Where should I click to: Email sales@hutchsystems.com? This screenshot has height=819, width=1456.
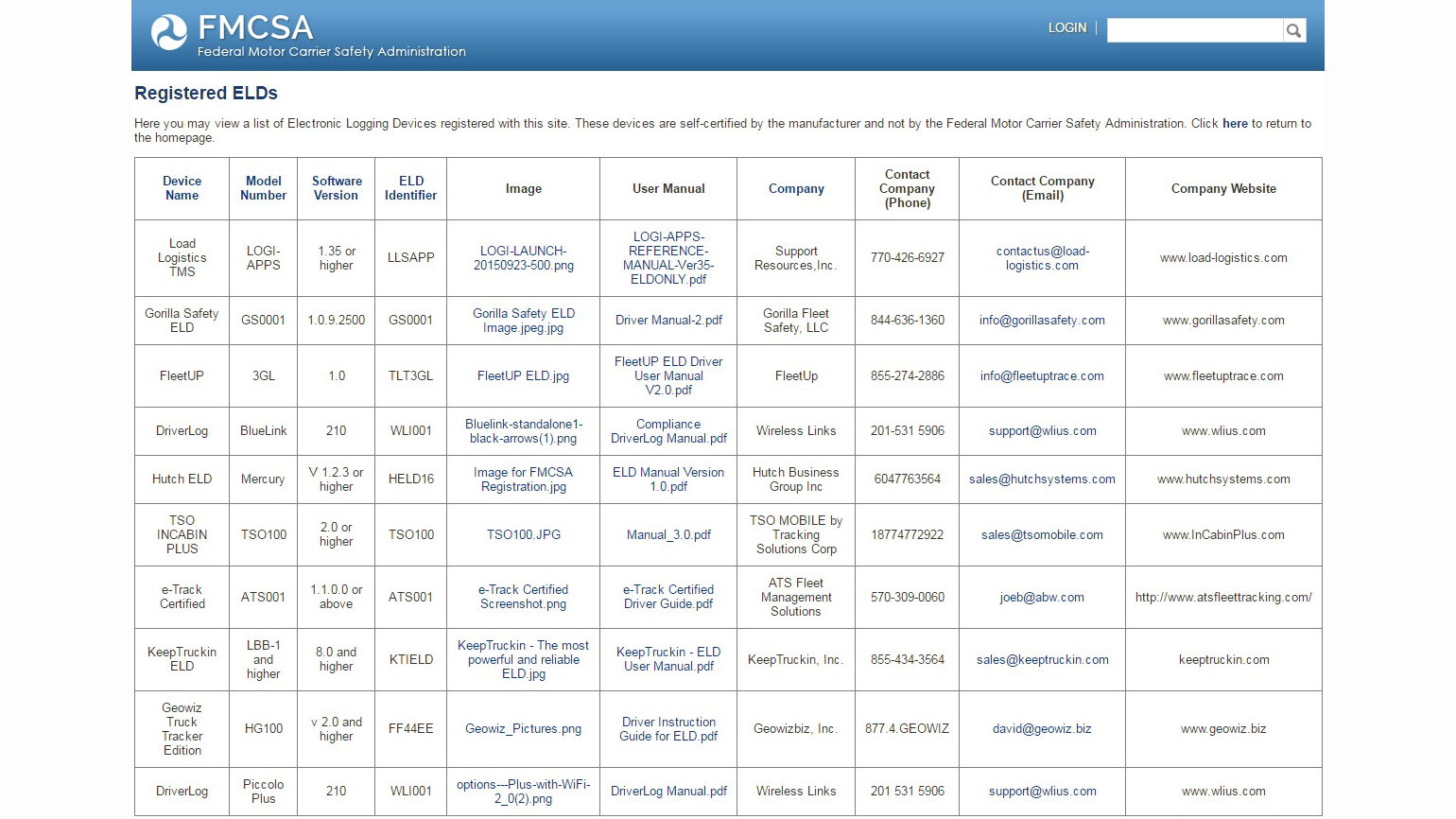pos(1042,479)
